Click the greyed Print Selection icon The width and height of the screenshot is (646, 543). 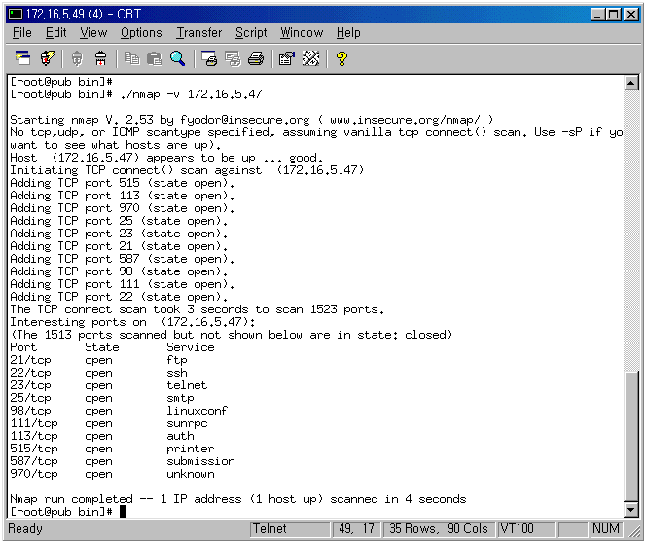point(233,59)
